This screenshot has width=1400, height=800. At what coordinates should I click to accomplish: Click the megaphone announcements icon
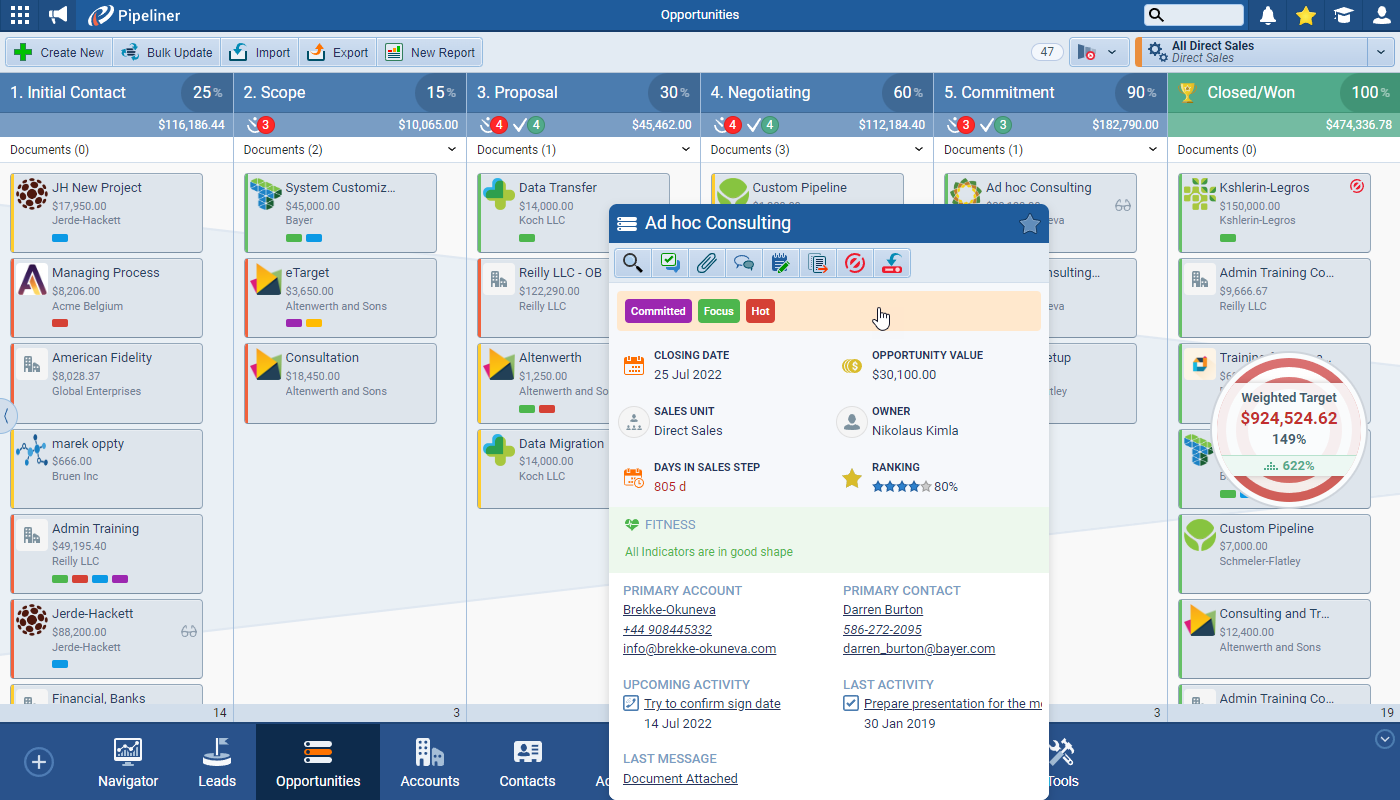pos(58,15)
